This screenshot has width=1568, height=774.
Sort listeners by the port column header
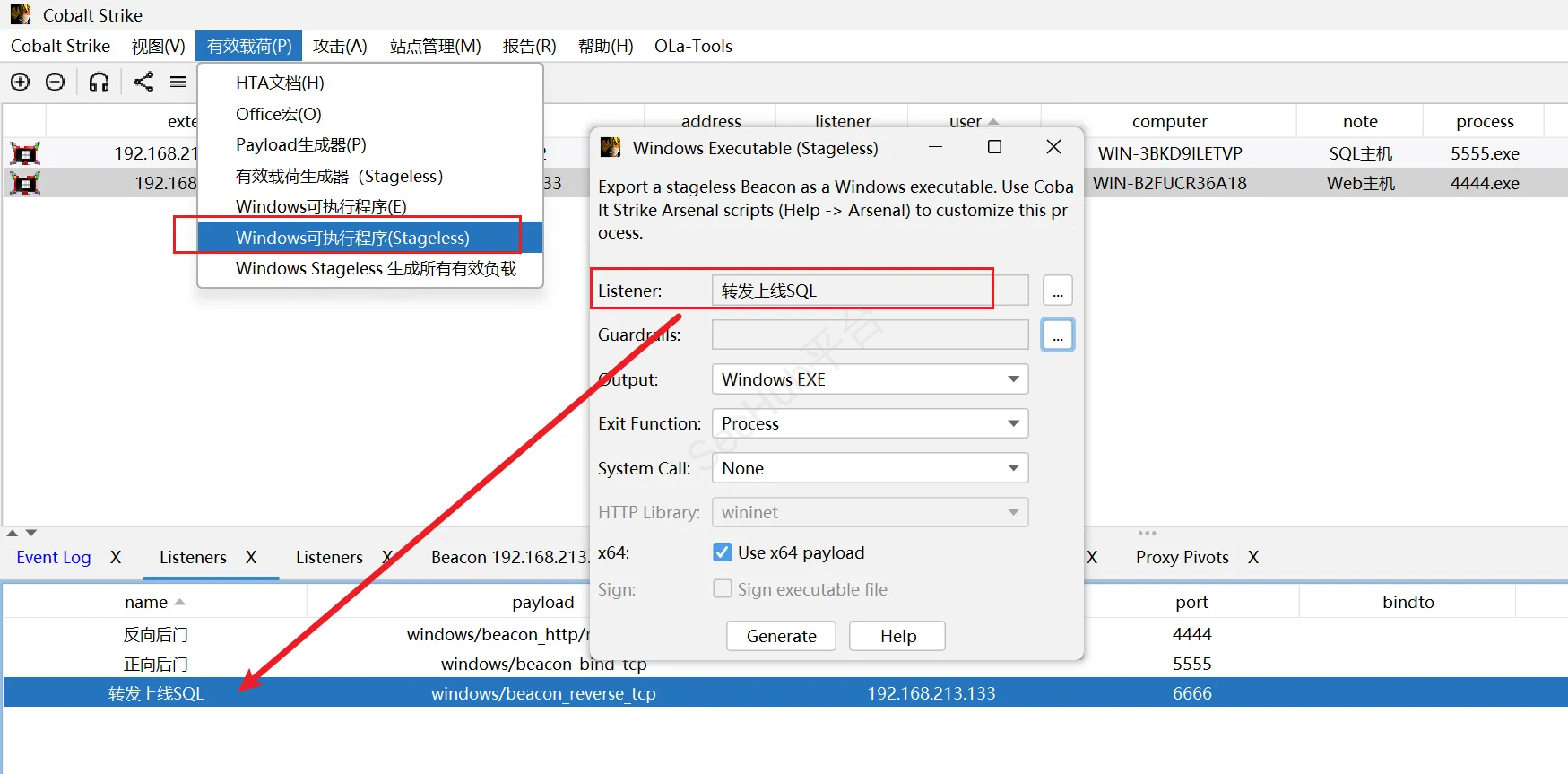point(1191,602)
